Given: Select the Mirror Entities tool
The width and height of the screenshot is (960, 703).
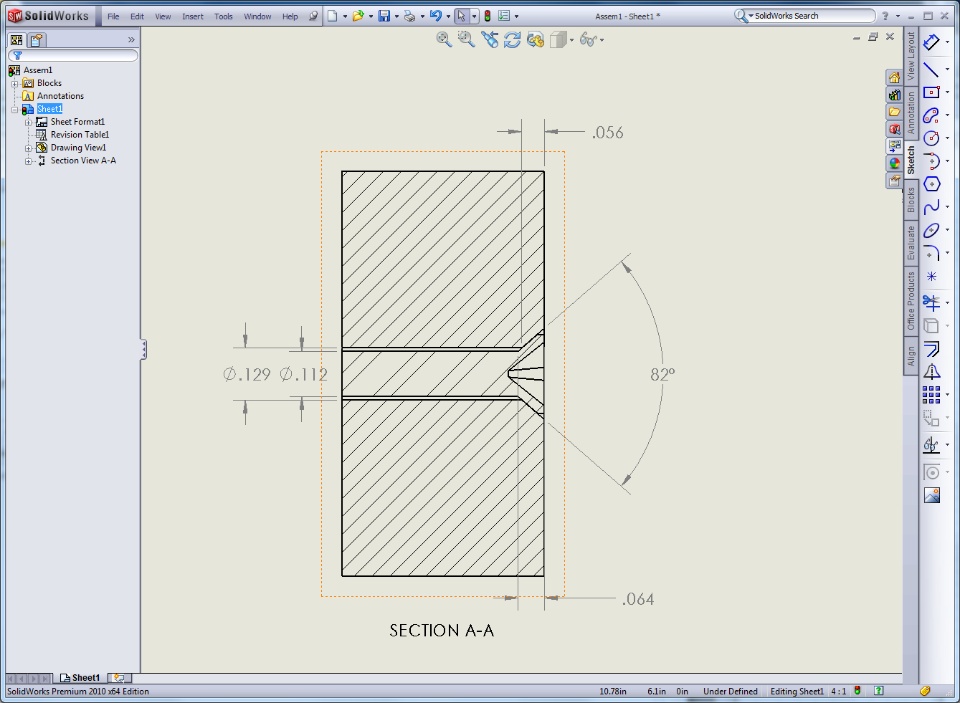Looking at the screenshot, I should click(931, 372).
